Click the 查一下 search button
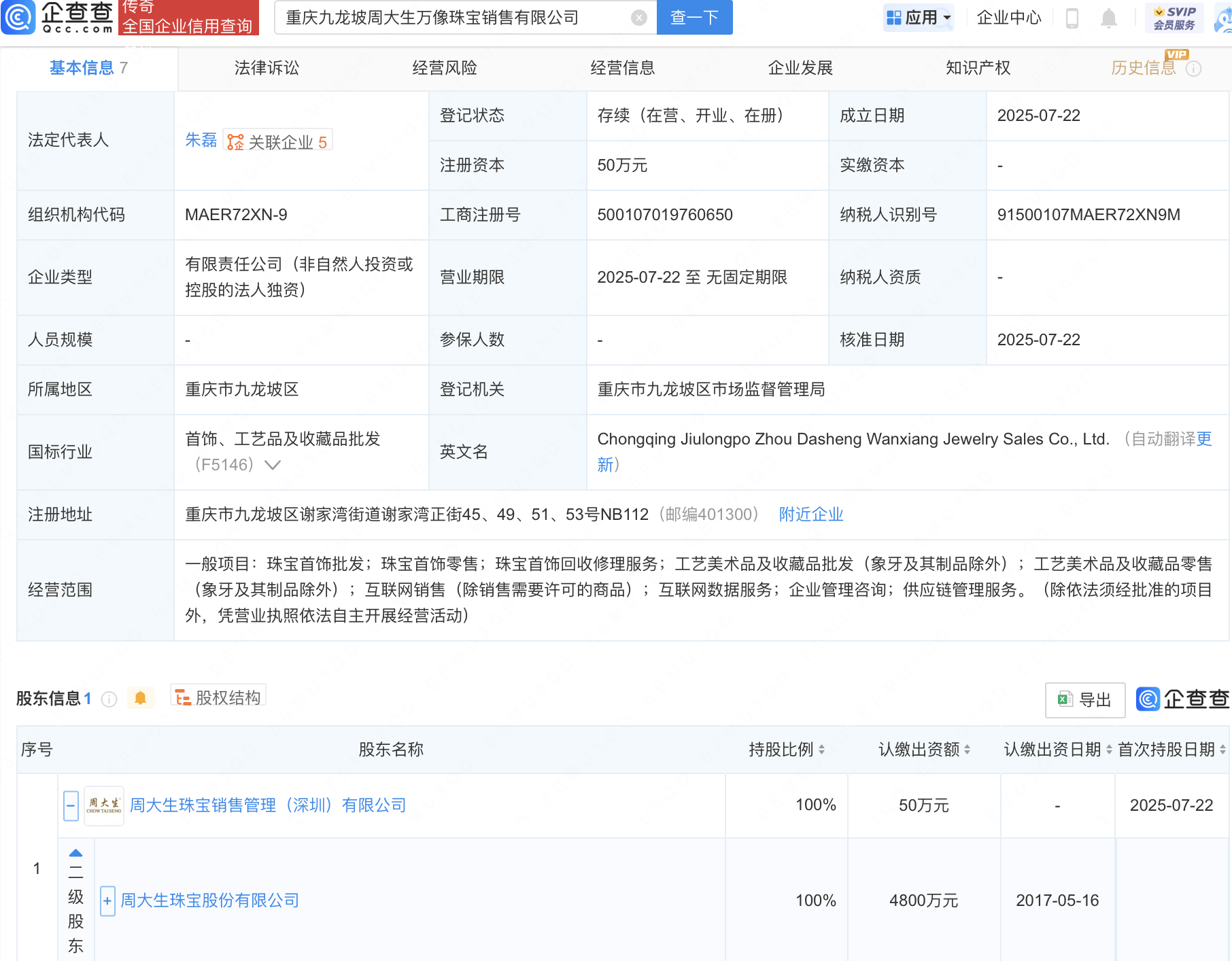The width and height of the screenshot is (1232, 961). [694, 18]
